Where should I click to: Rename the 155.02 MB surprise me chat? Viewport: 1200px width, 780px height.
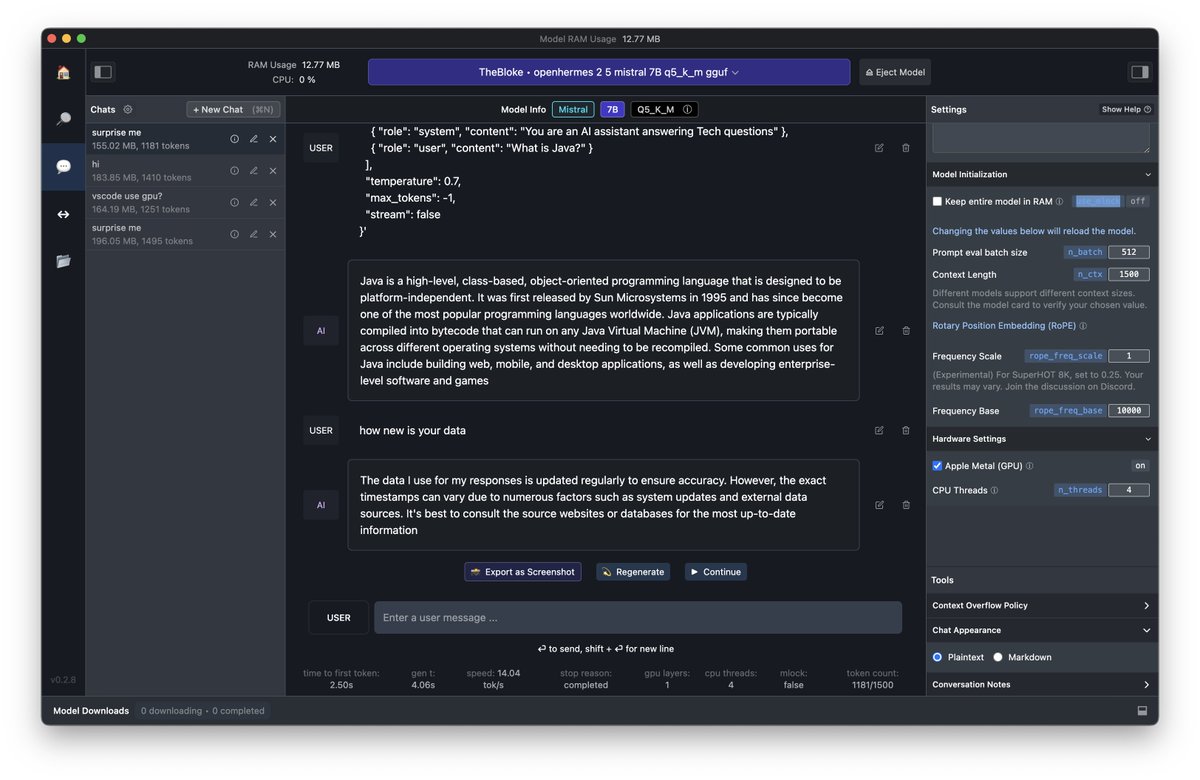253,139
